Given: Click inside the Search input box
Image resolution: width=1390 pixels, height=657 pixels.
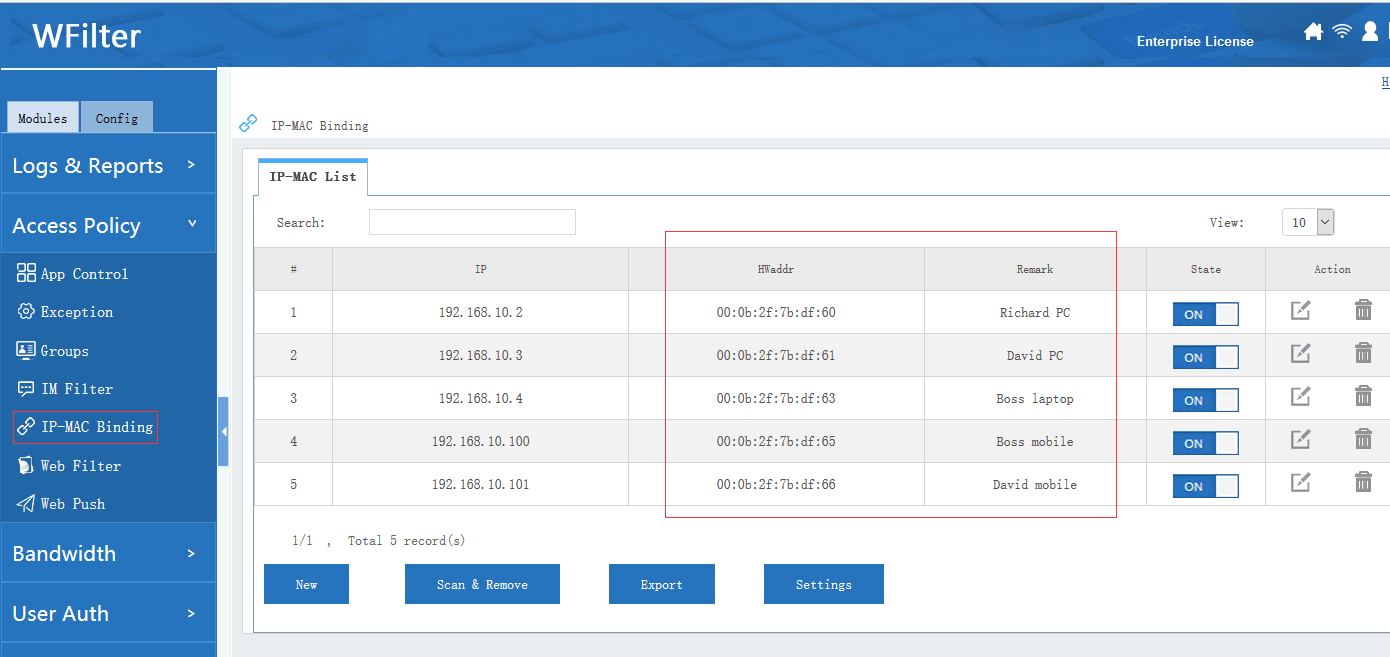Looking at the screenshot, I should click(x=471, y=221).
